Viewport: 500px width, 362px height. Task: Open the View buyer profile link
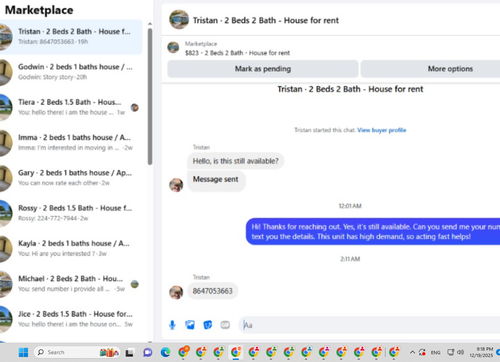click(x=382, y=130)
